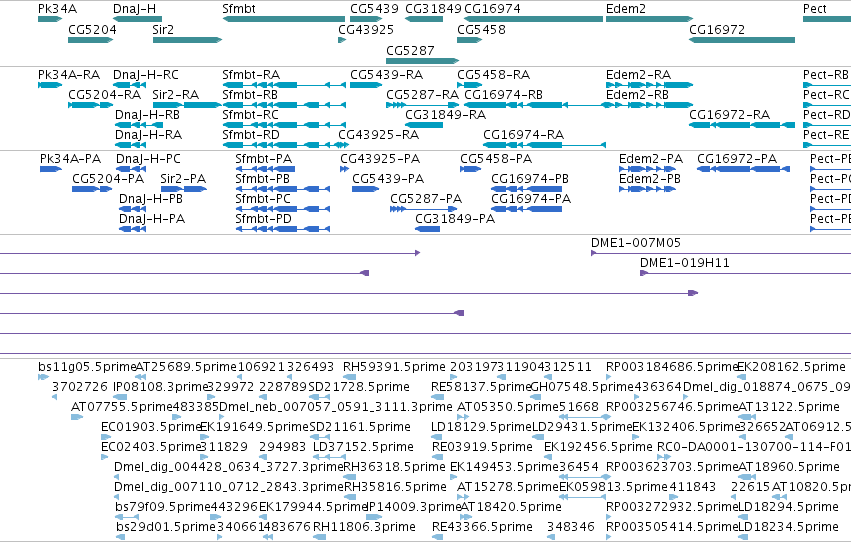Select EST SD21728.5prime
Viewport: 851px width, 542px height.
click(319, 397)
